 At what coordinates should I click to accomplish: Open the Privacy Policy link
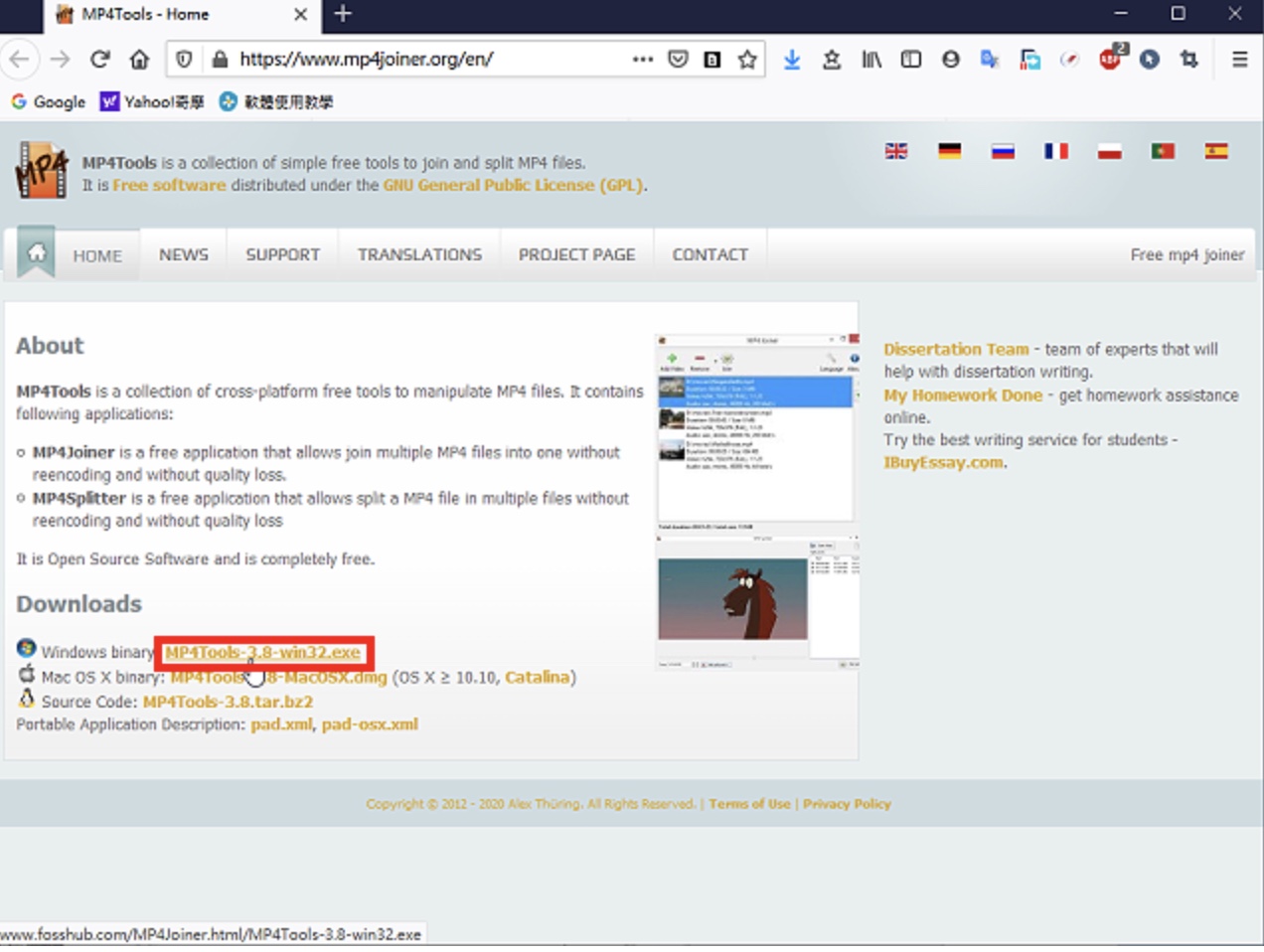[x=847, y=804]
